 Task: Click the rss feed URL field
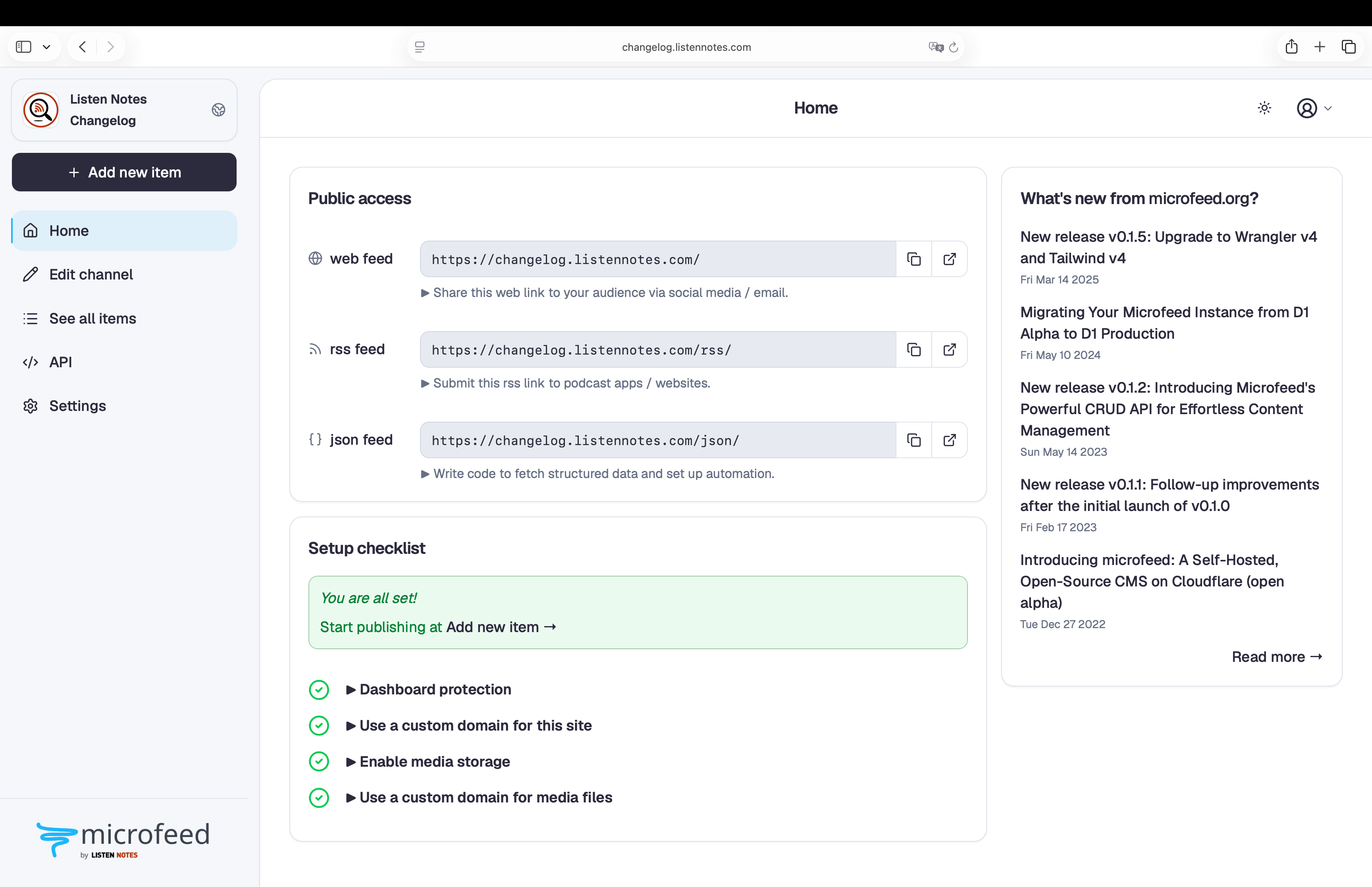coord(658,350)
